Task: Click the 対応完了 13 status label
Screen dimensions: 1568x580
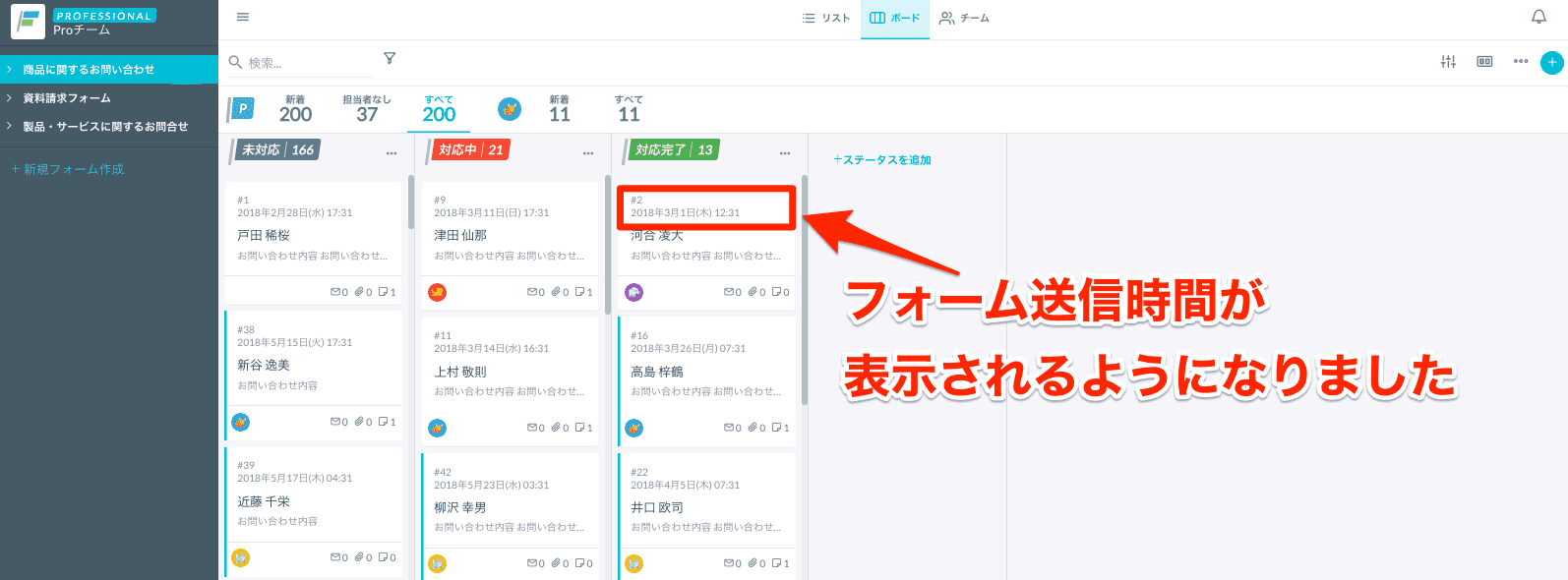Action: click(x=673, y=150)
